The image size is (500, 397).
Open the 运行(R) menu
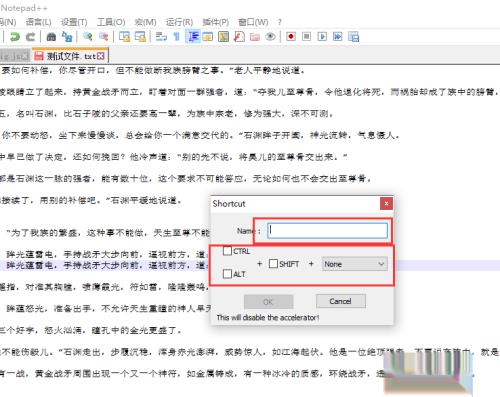[x=179, y=22]
